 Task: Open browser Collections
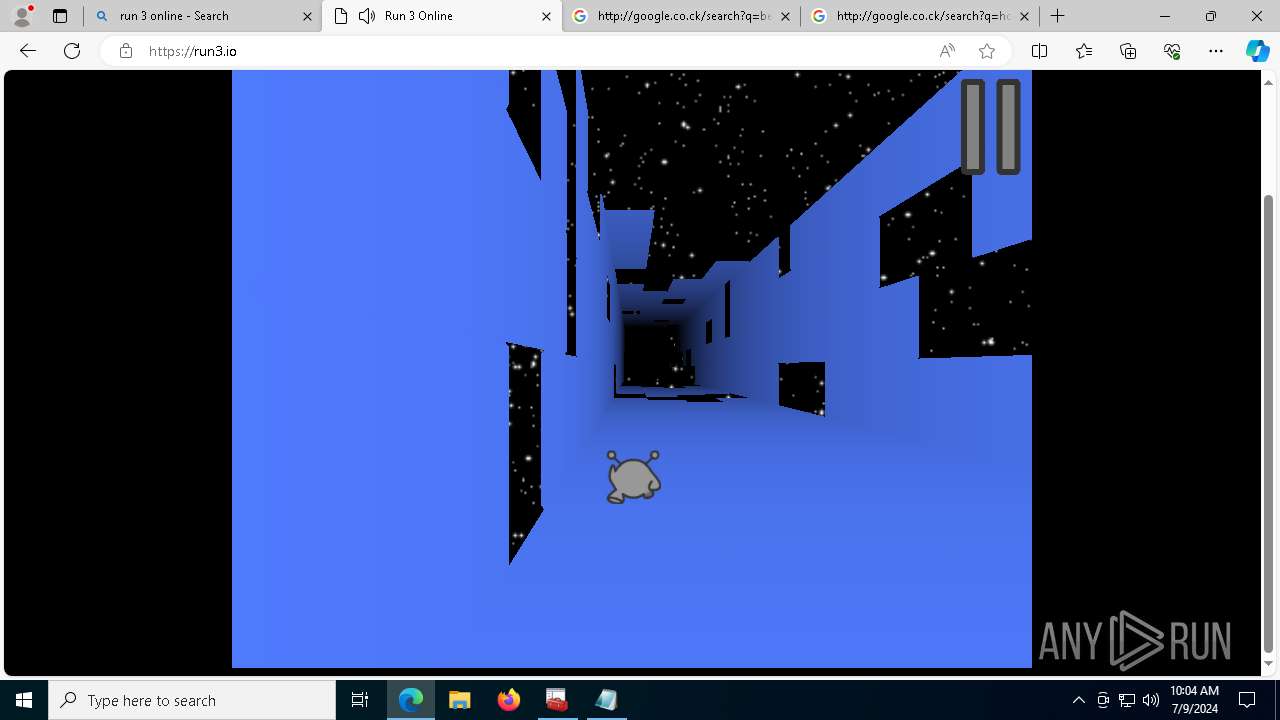(x=1128, y=51)
